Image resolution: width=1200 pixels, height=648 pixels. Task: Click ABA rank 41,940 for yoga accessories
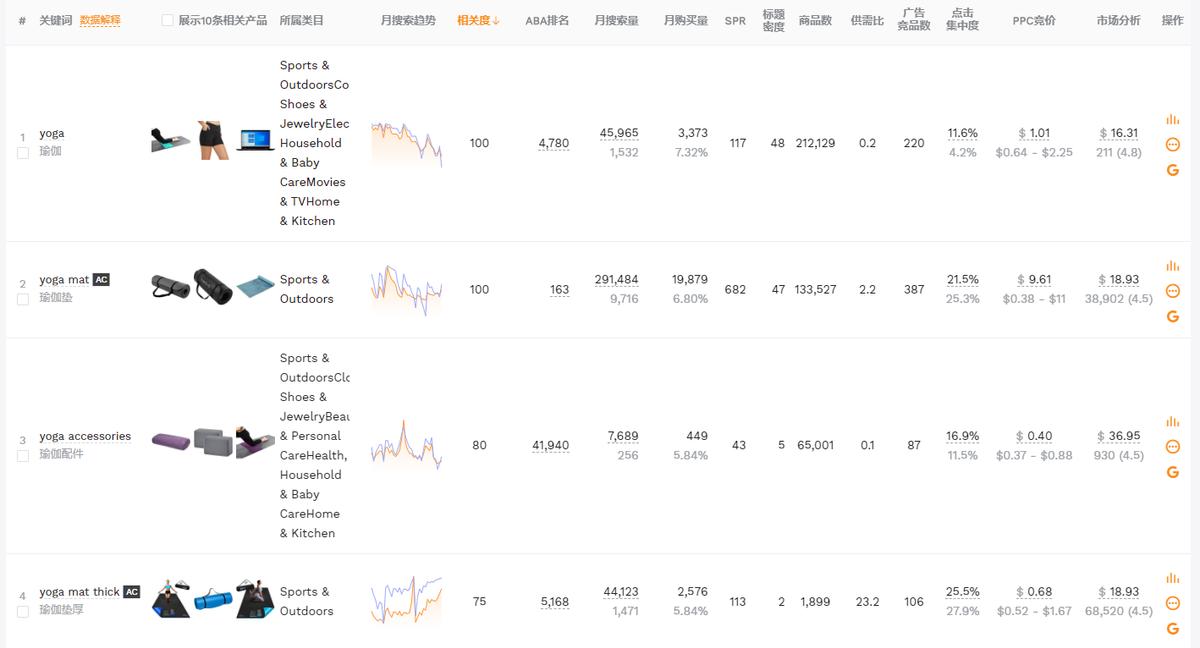551,445
